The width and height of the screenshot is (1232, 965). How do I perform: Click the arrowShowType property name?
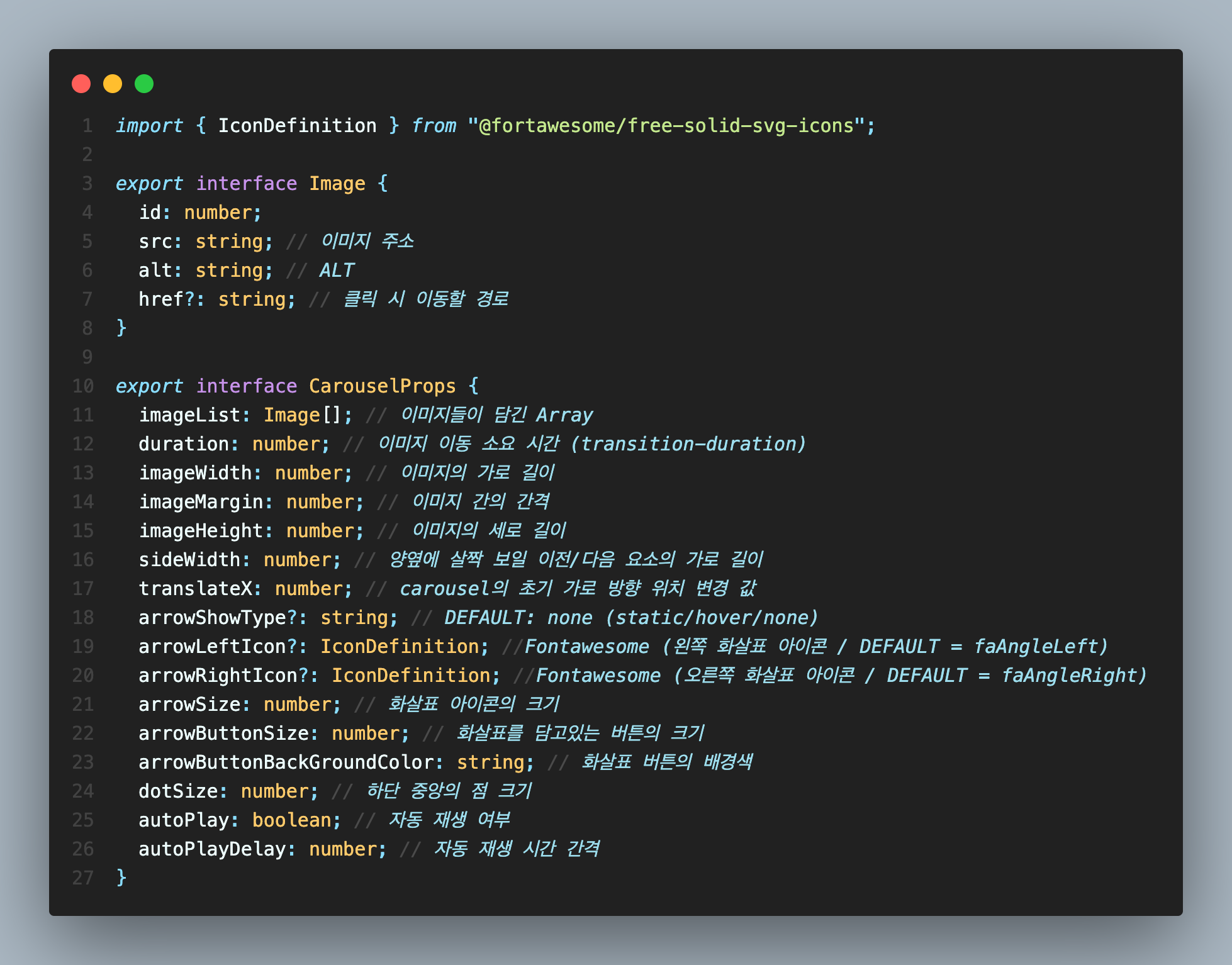tap(212, 618)
